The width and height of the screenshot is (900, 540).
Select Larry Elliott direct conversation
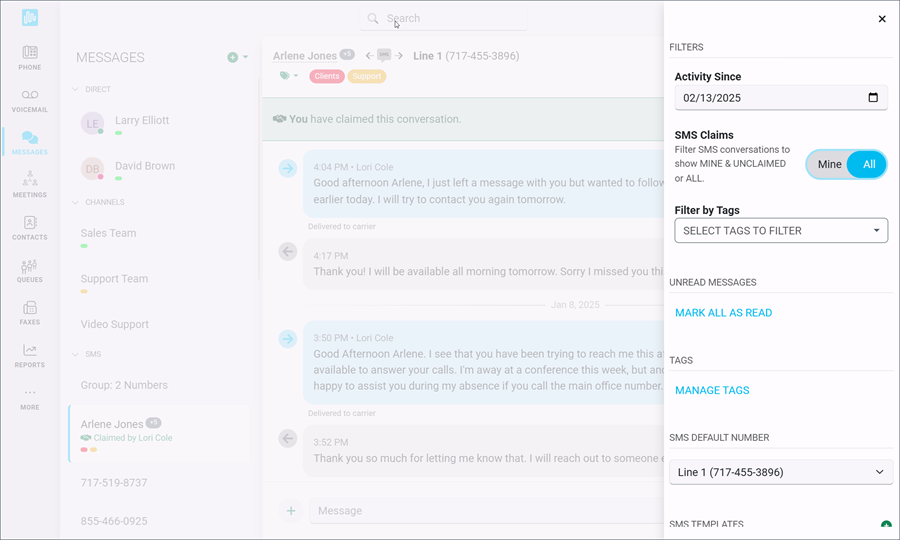[x=141, y=121]
